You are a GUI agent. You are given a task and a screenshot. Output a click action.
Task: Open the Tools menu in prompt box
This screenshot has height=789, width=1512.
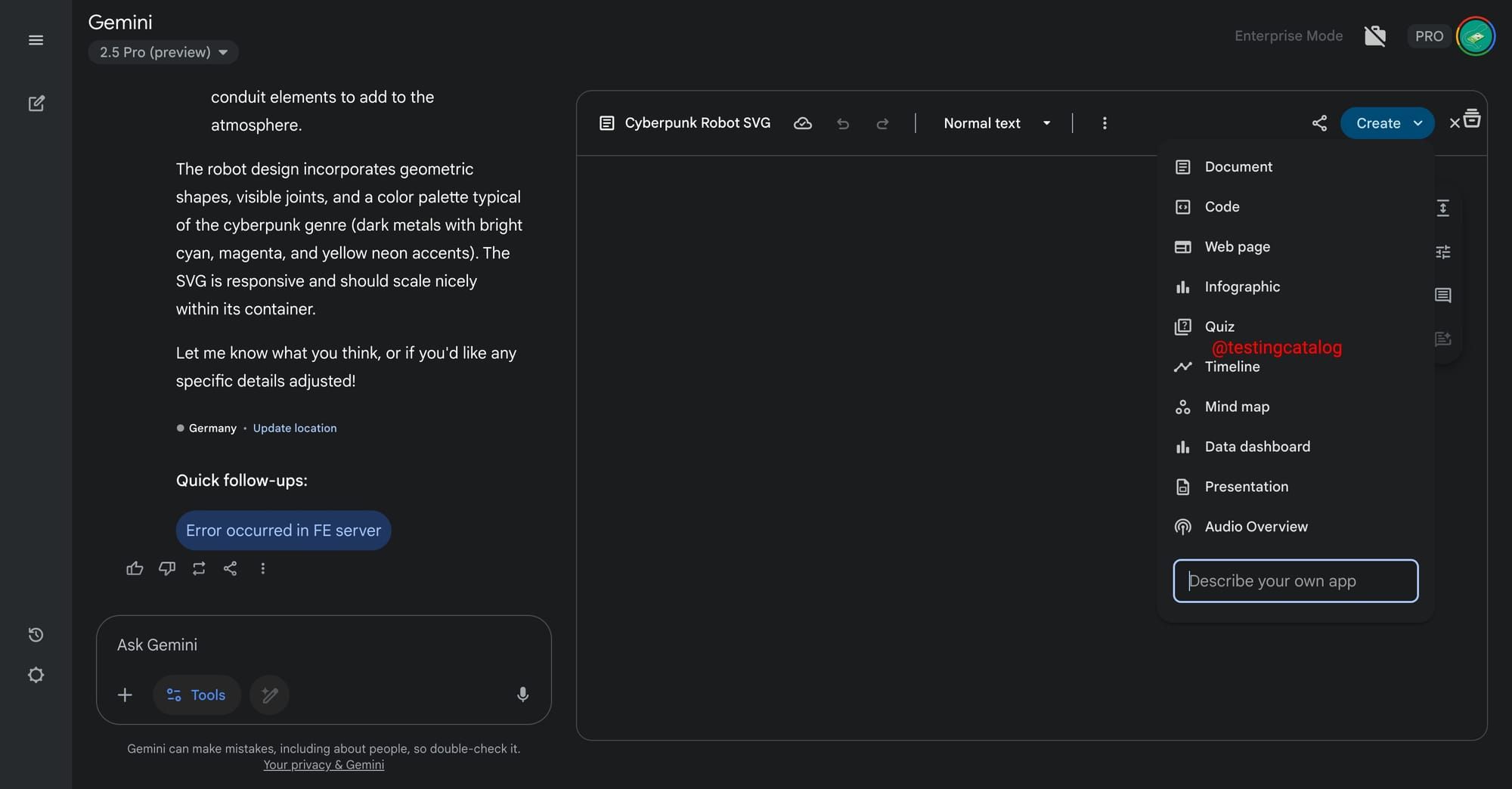point(197,695)
